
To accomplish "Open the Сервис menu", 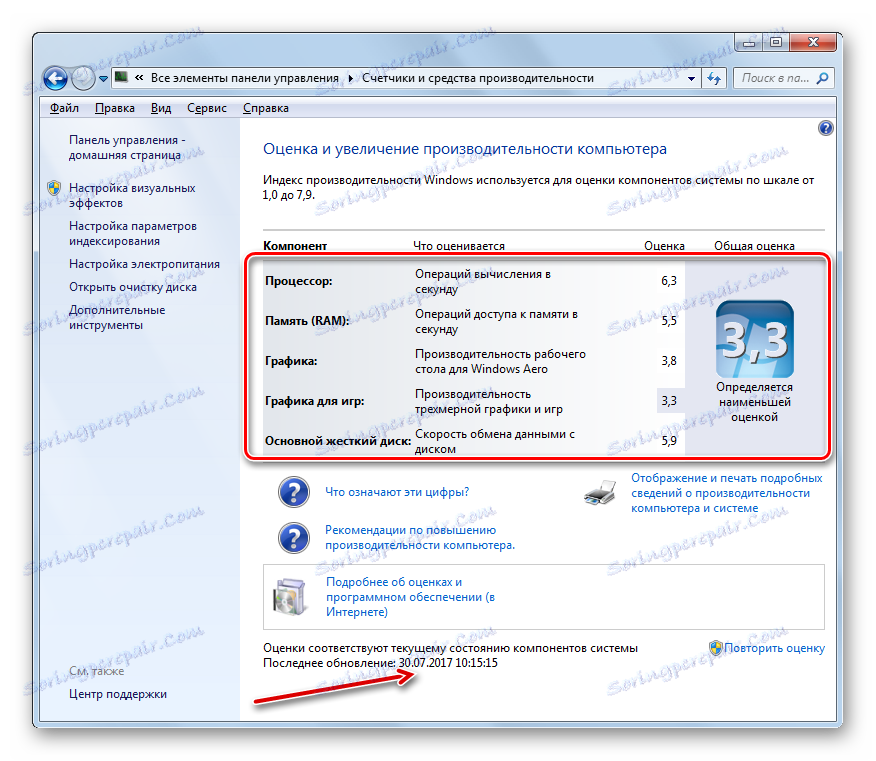I will (x=207, y=108).
